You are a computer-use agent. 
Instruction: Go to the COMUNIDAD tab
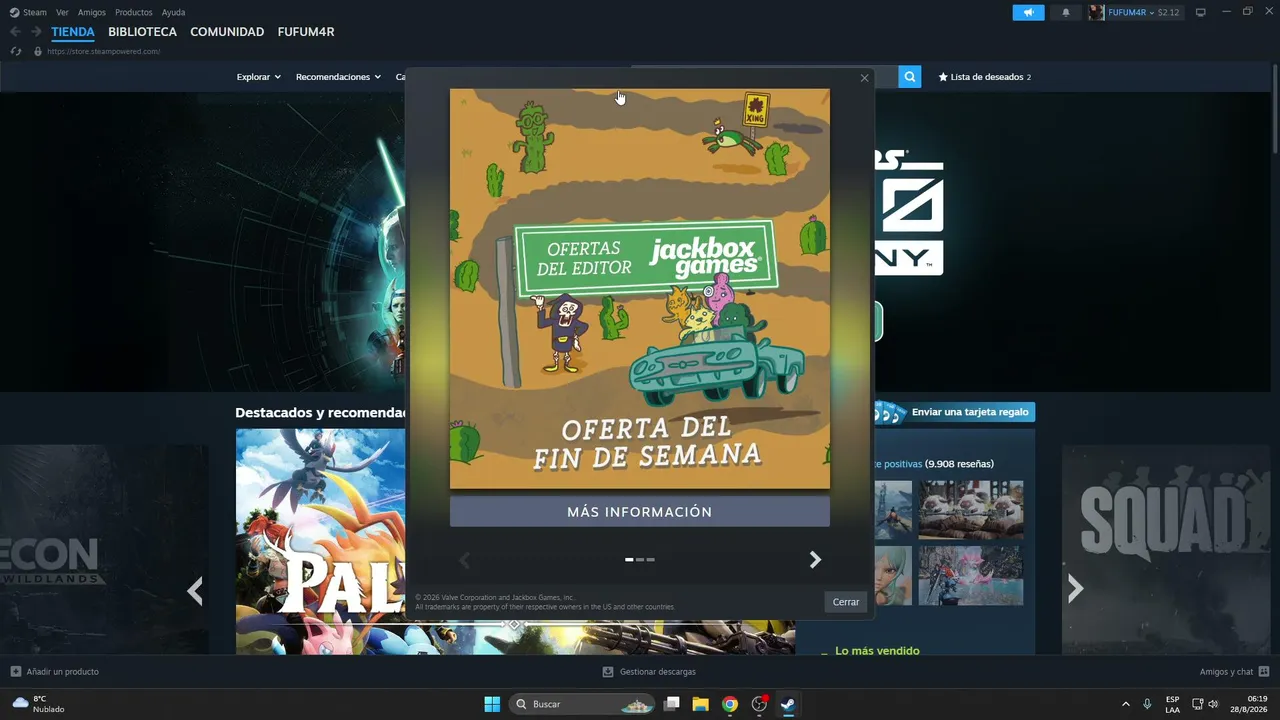[x=227, y=32]
